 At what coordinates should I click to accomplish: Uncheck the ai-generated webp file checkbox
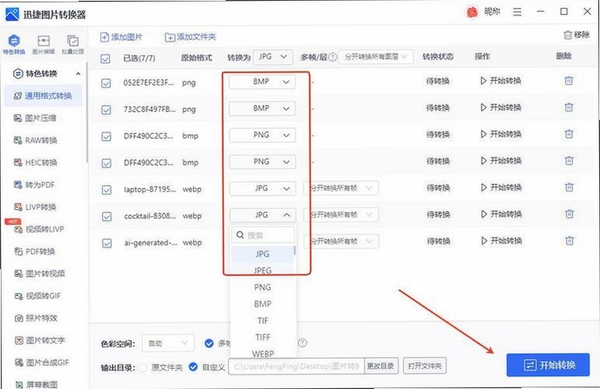107,243
